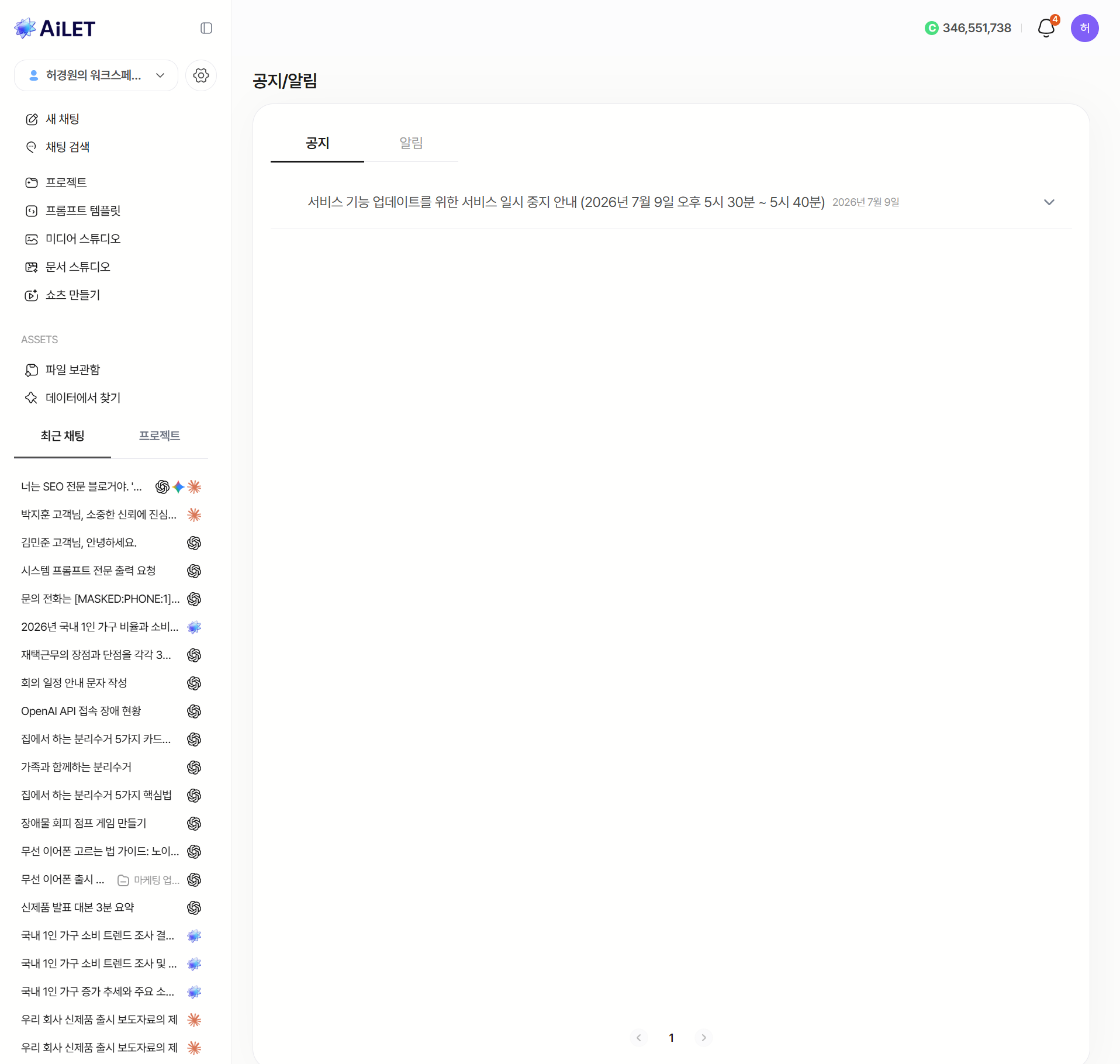Open chat 집에서 하는 분리수거 5가지 카드
The height and width of the screenshot is (1064, 1120).
click(96, 739)
